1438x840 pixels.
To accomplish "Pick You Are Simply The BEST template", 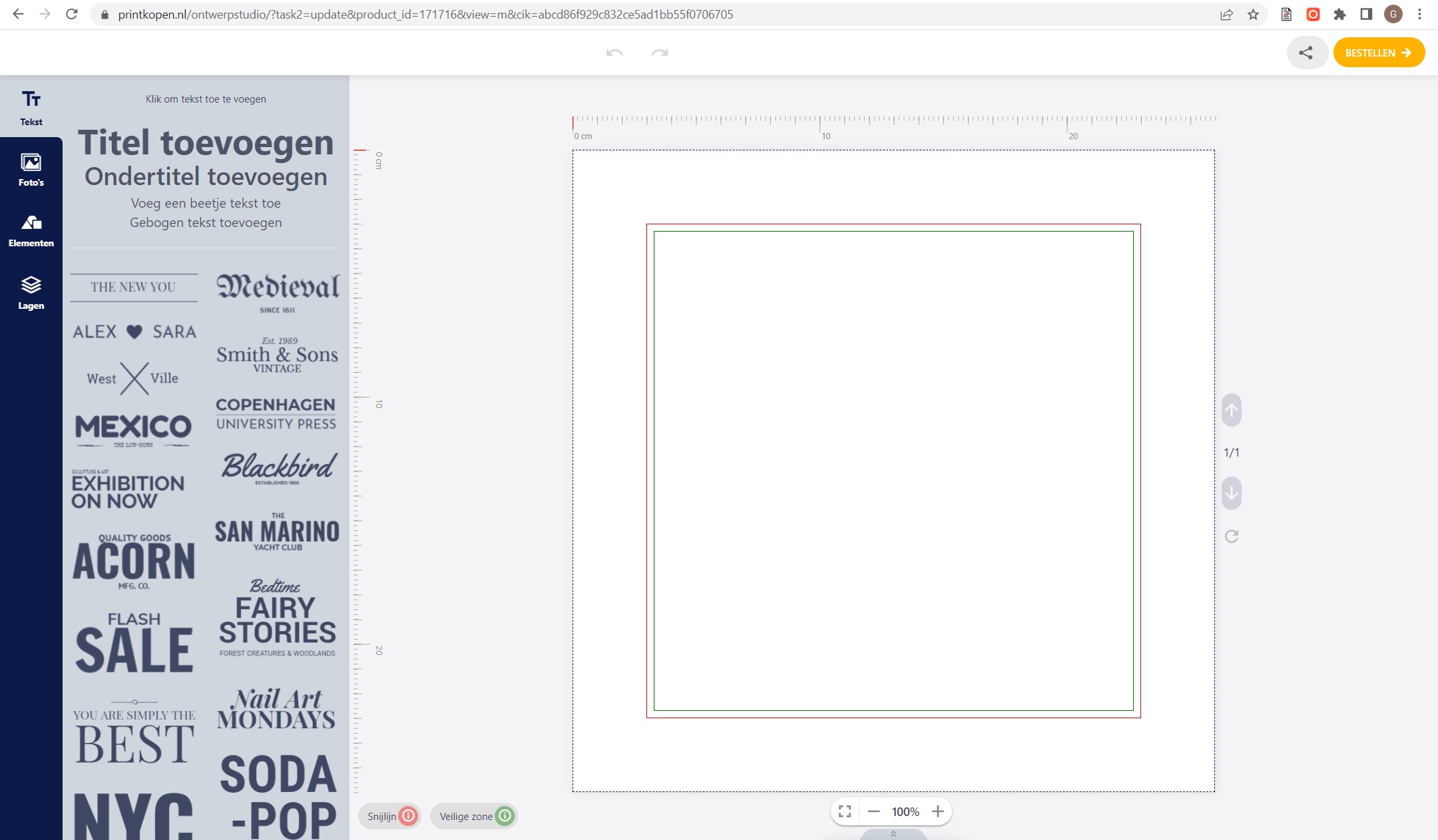I will coord(134,732).
